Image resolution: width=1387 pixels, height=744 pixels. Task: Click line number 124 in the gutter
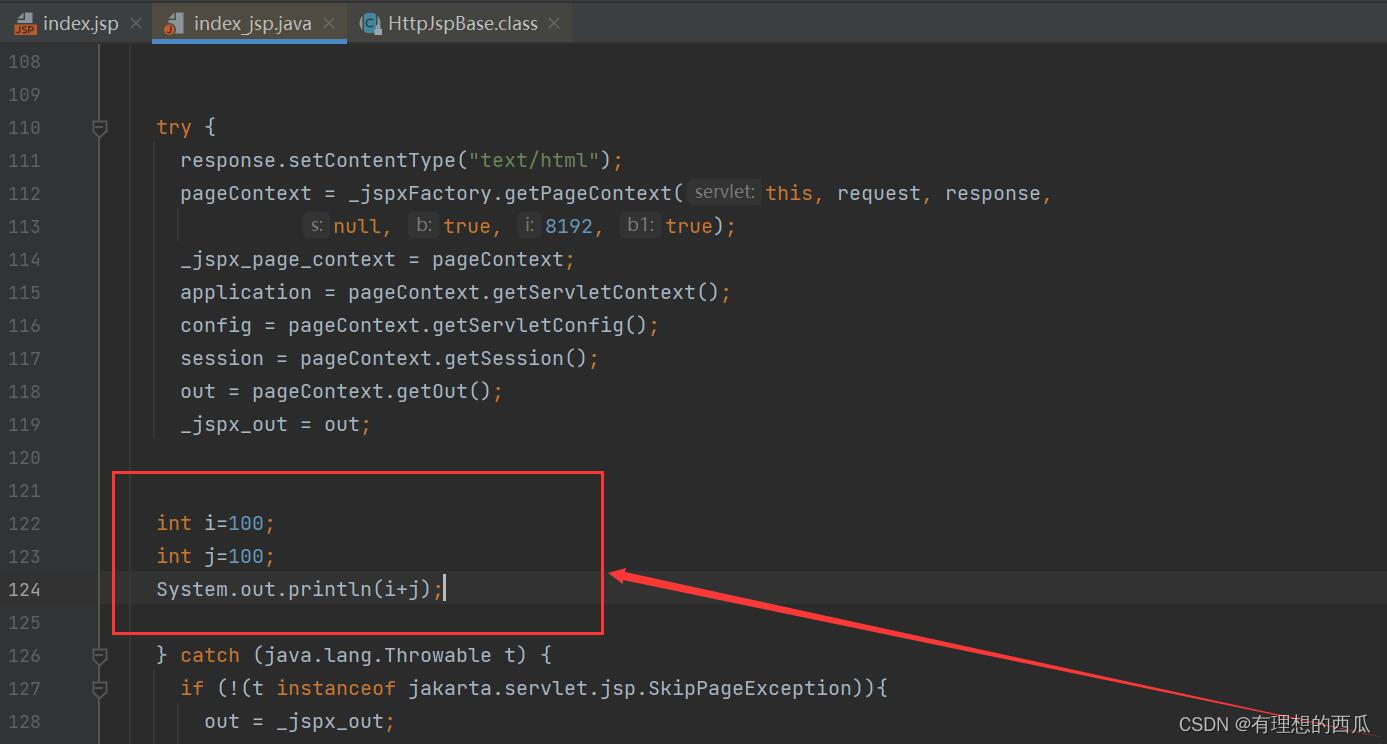tap(24, 589)
